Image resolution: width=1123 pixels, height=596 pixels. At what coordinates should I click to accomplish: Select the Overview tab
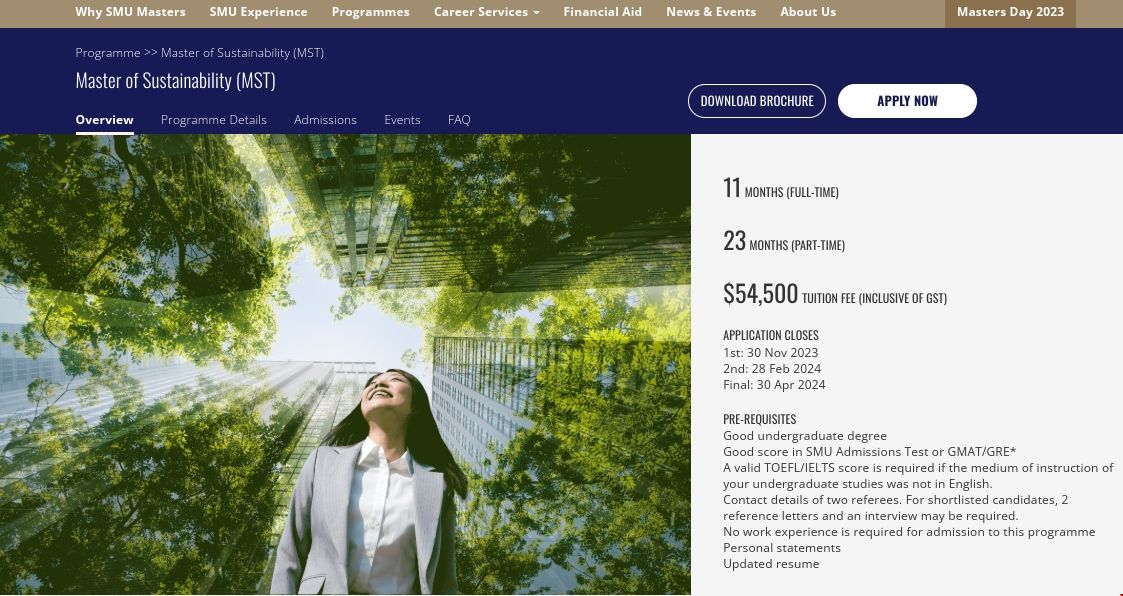104,120
